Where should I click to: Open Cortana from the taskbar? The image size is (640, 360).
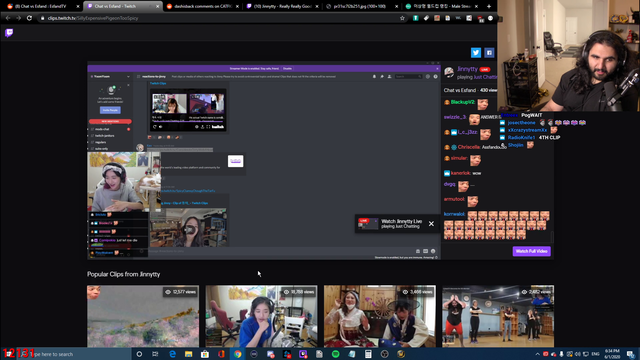(139, 354)
